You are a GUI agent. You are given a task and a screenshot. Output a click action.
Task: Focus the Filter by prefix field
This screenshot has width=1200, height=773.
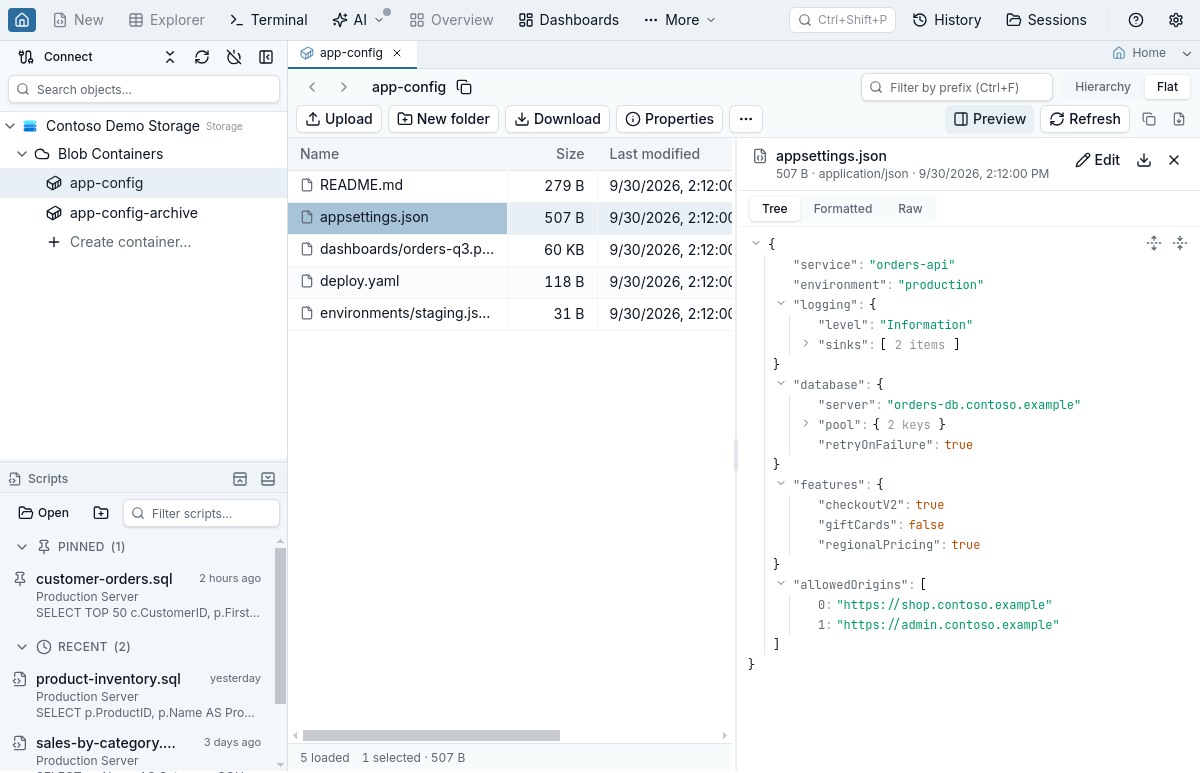tap(957, 87)
